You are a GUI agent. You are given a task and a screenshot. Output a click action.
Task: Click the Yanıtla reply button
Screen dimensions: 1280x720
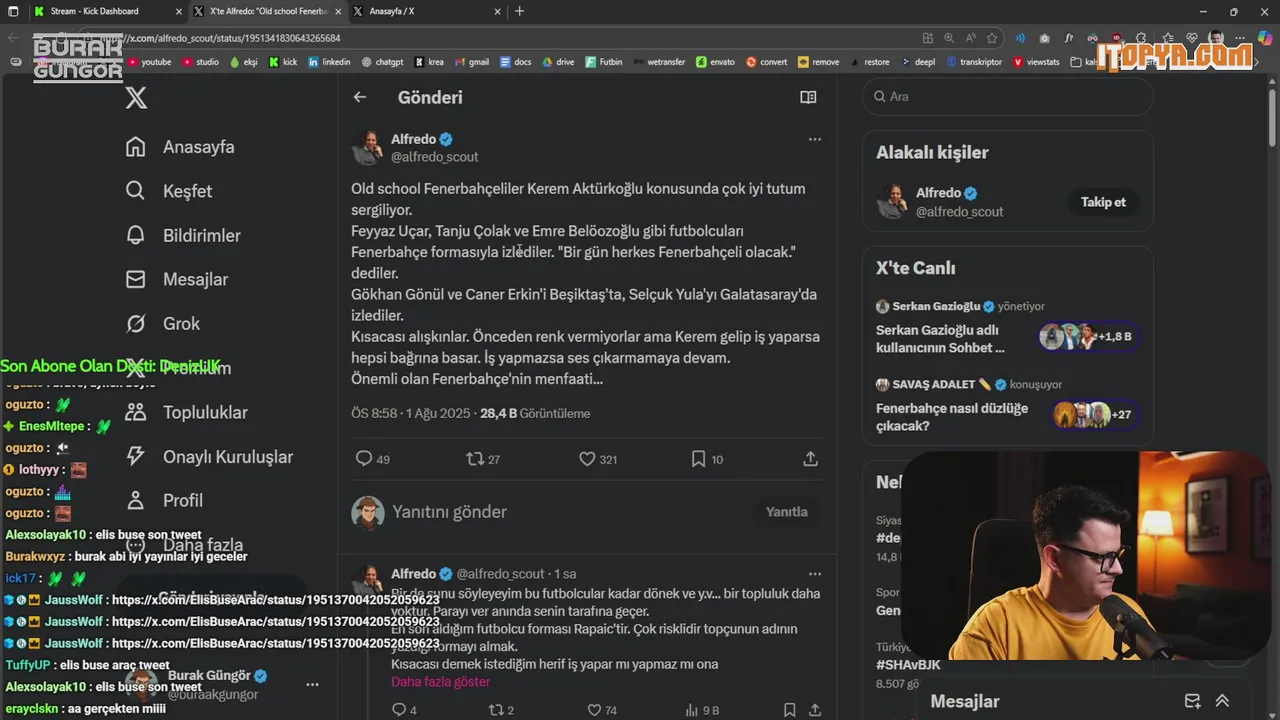pyautogui.click(x=786, y=512)
